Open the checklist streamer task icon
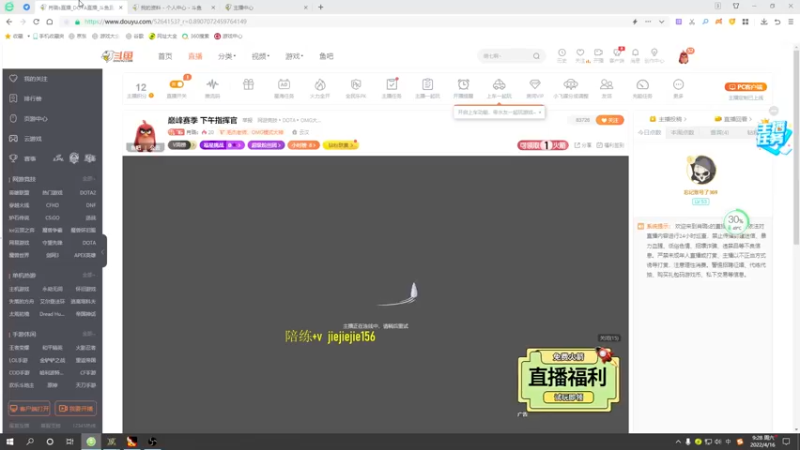Screen dimensions: 800x450 coord(392,84)
